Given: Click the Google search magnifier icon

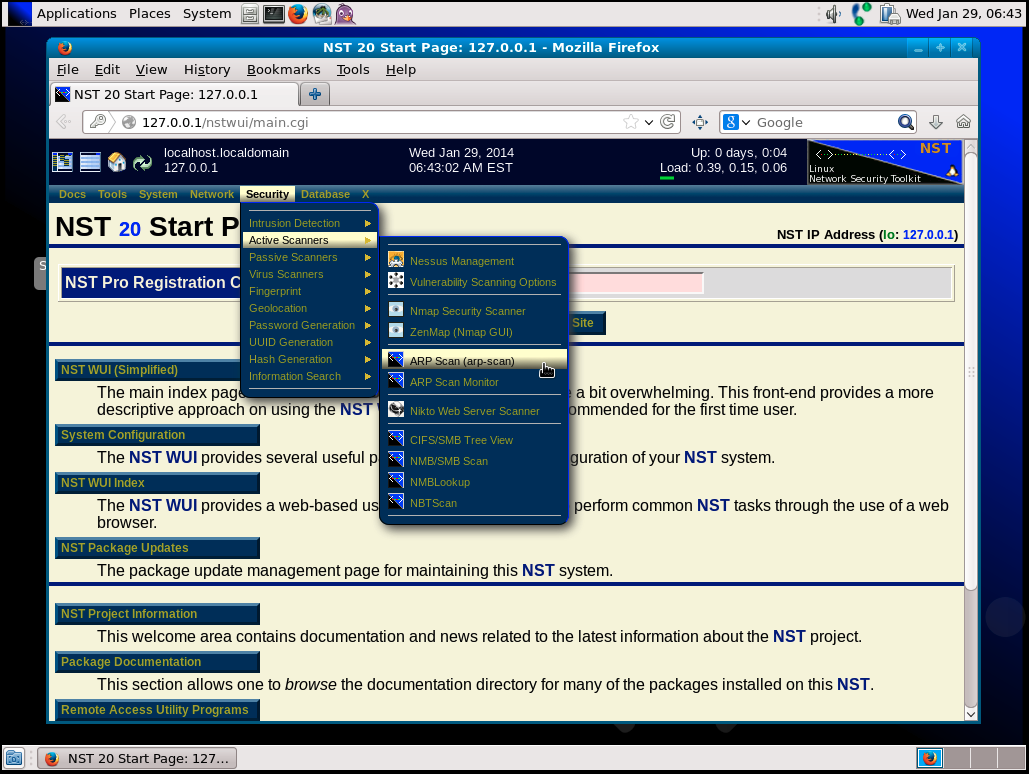Looking at the screenshot, I should [x=905, y=121].
